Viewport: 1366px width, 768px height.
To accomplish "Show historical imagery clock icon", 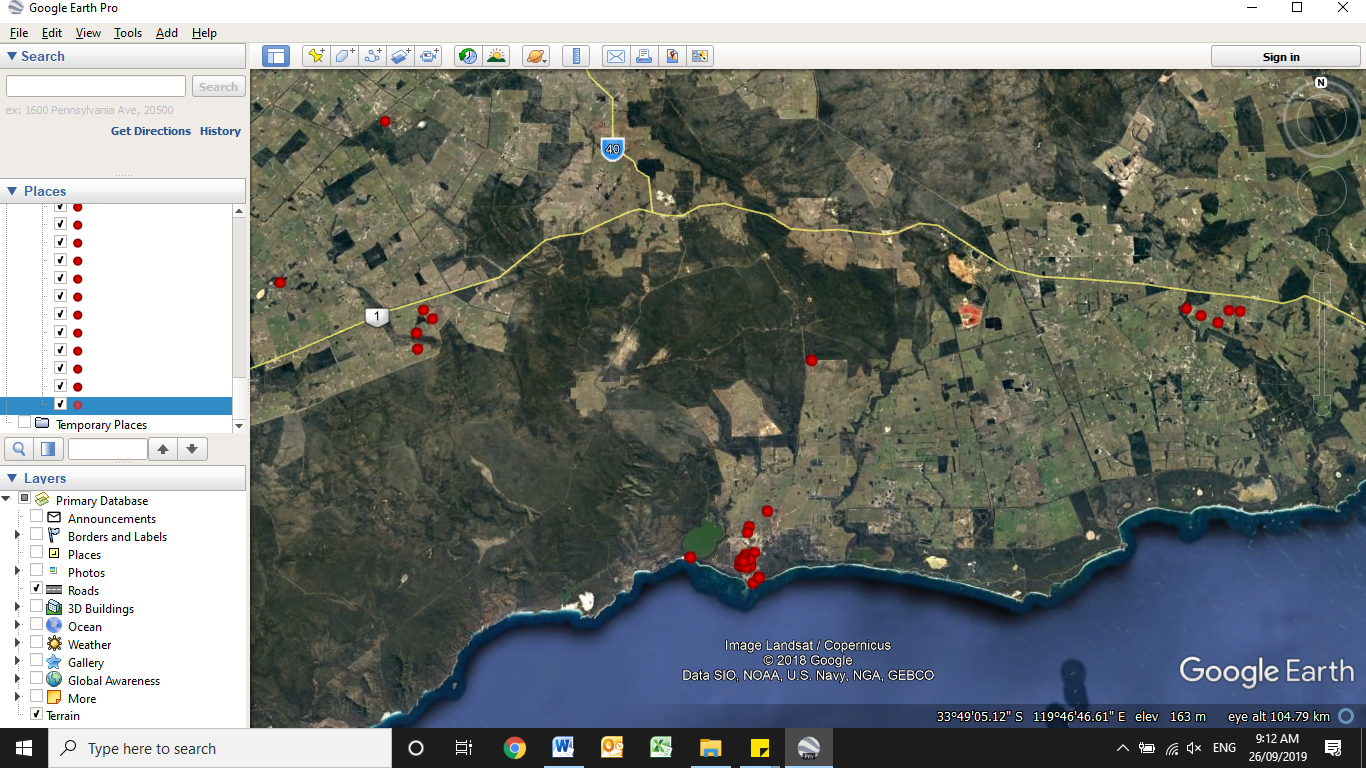I will (466, 56).
